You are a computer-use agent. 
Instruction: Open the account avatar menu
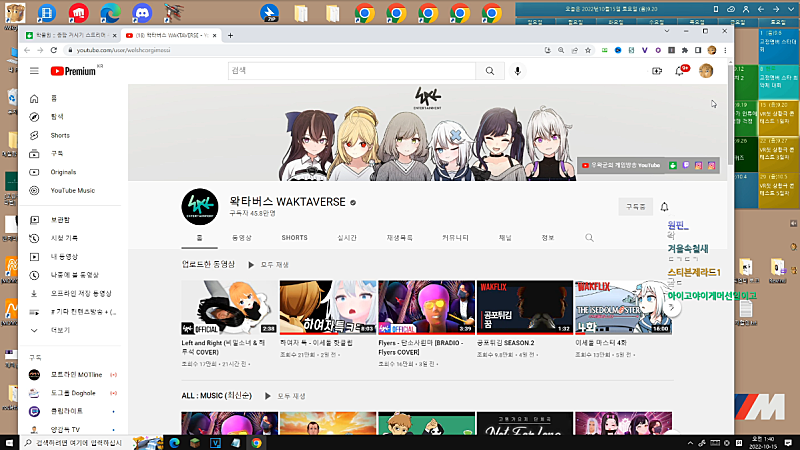[x=706, y=71]
